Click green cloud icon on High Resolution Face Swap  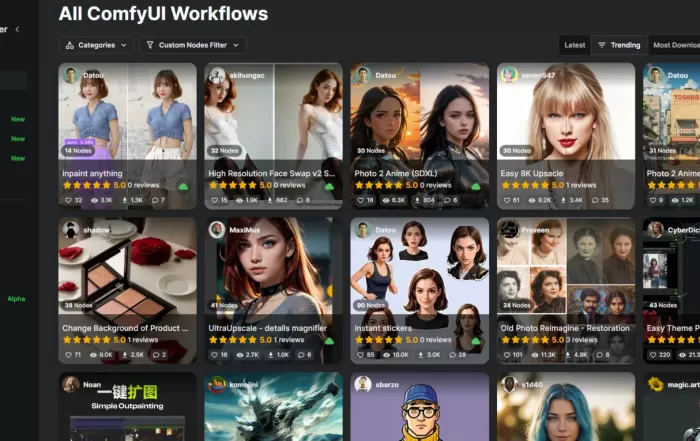[329, 187]
